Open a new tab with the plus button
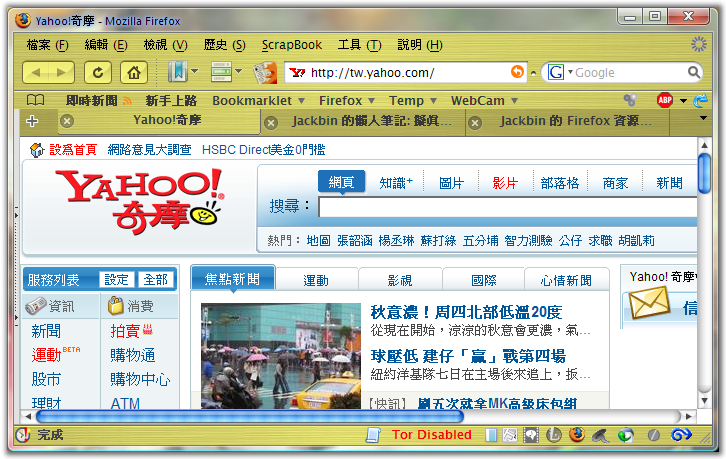Screen dimensions: 726x459 pos(32,121)
